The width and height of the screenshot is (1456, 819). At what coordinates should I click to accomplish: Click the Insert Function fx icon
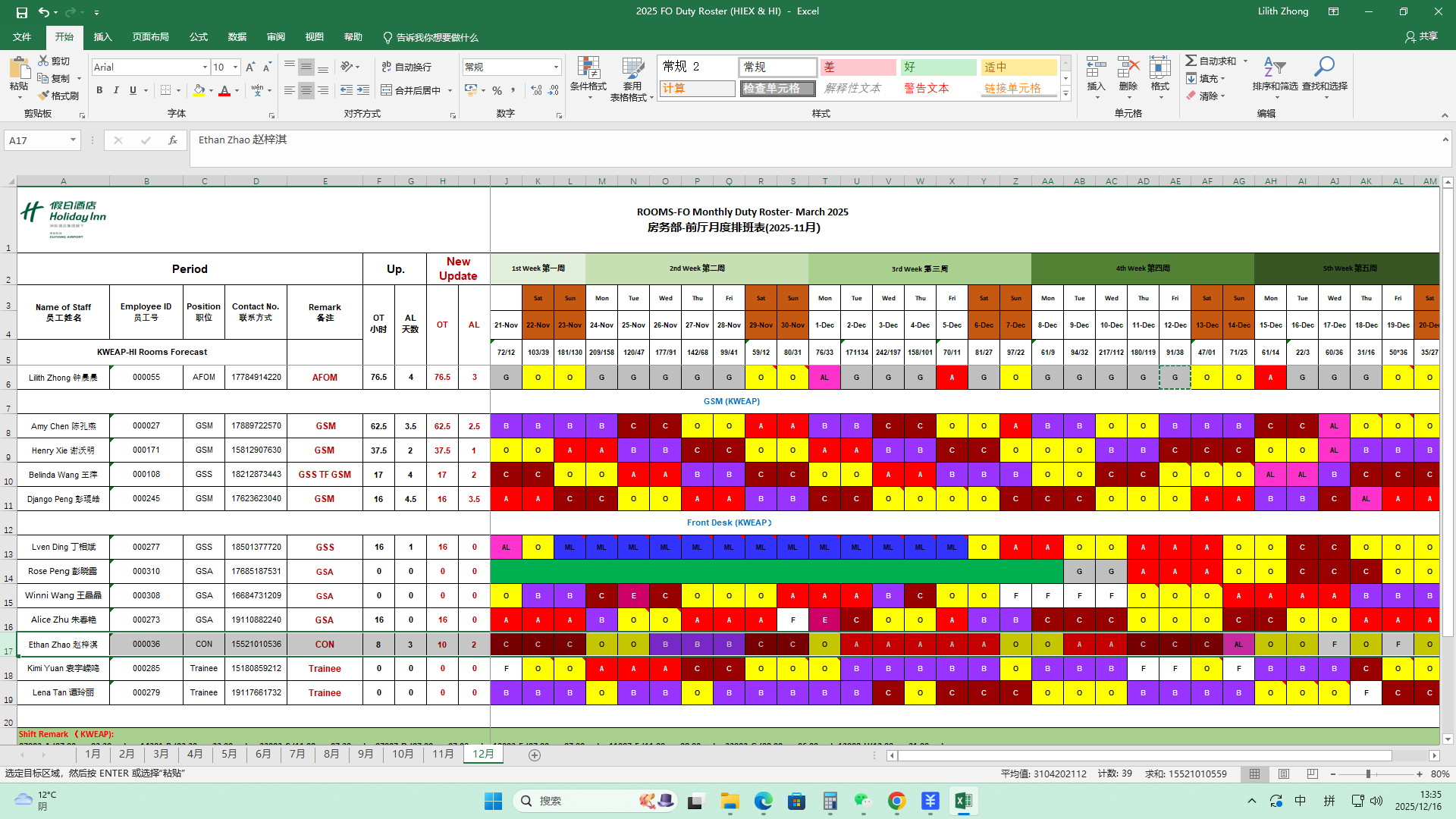coord(173,140)
